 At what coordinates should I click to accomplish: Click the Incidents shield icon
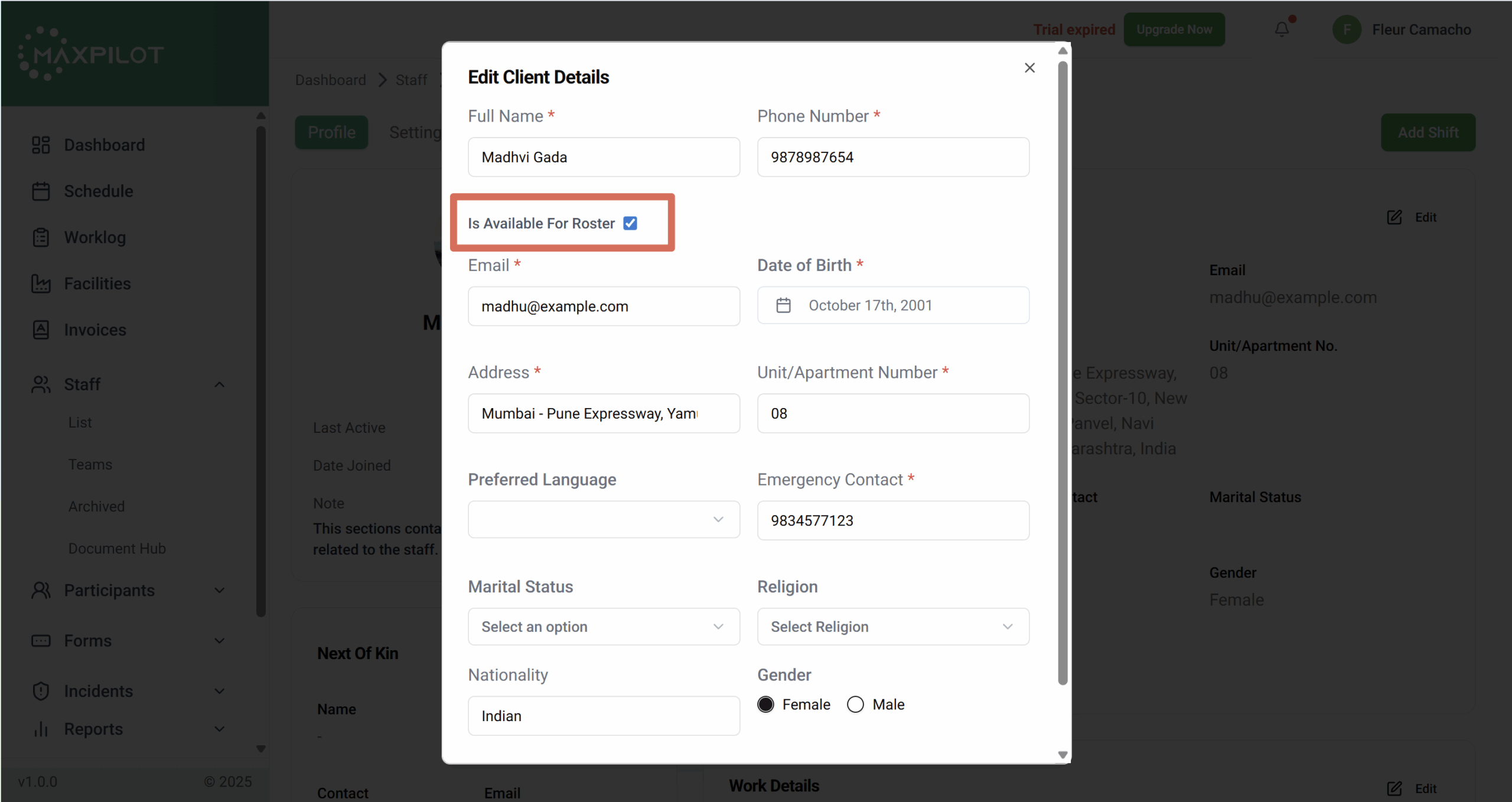[x=40, y=691]
